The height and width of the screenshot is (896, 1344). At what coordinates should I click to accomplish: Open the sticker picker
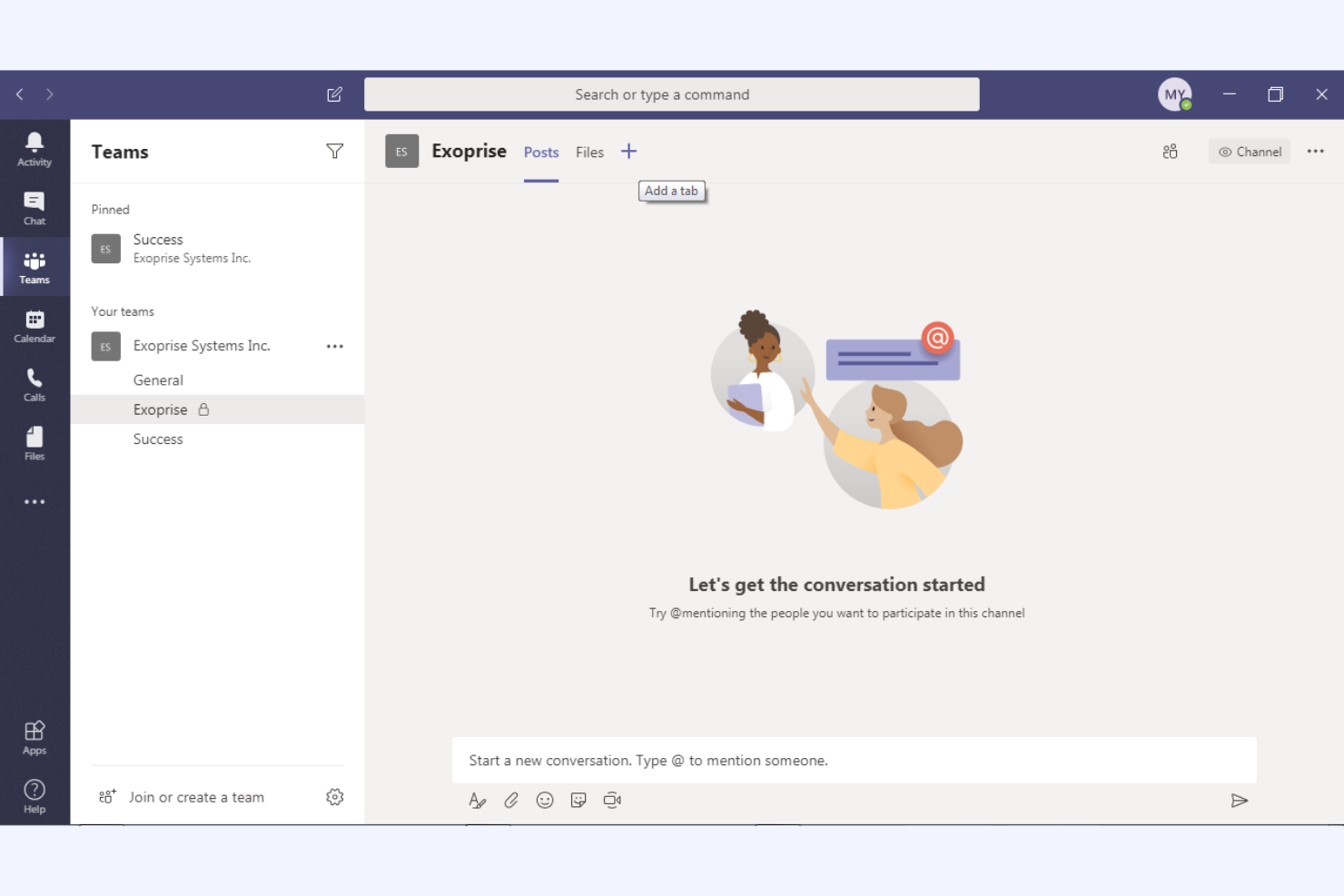[x=578, y=800]
